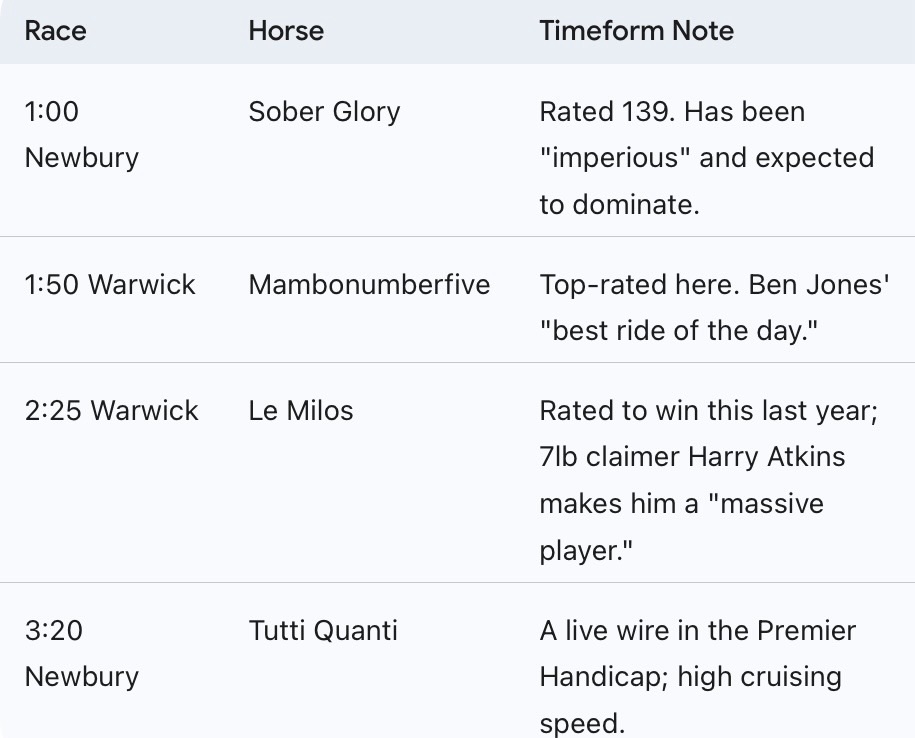Select the 2:25 Warwick race cell
The width and height of the screenshot is (915, 738).
tap(111, 410)
